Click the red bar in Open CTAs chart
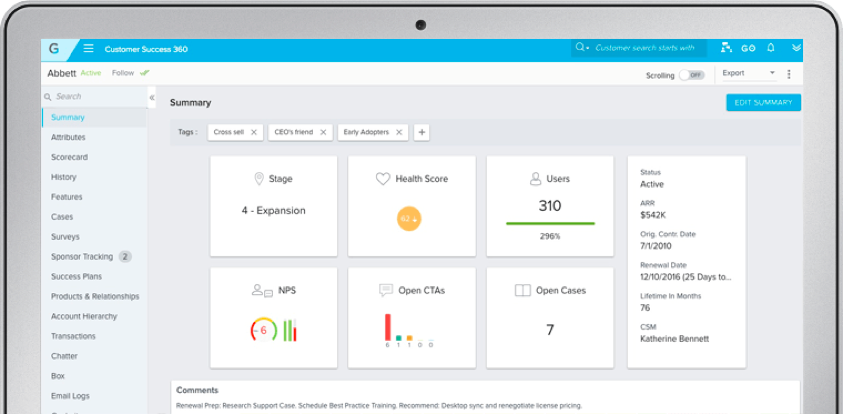Image resolution: width=843 pixels, height=414 pixels. pos(388,327)
